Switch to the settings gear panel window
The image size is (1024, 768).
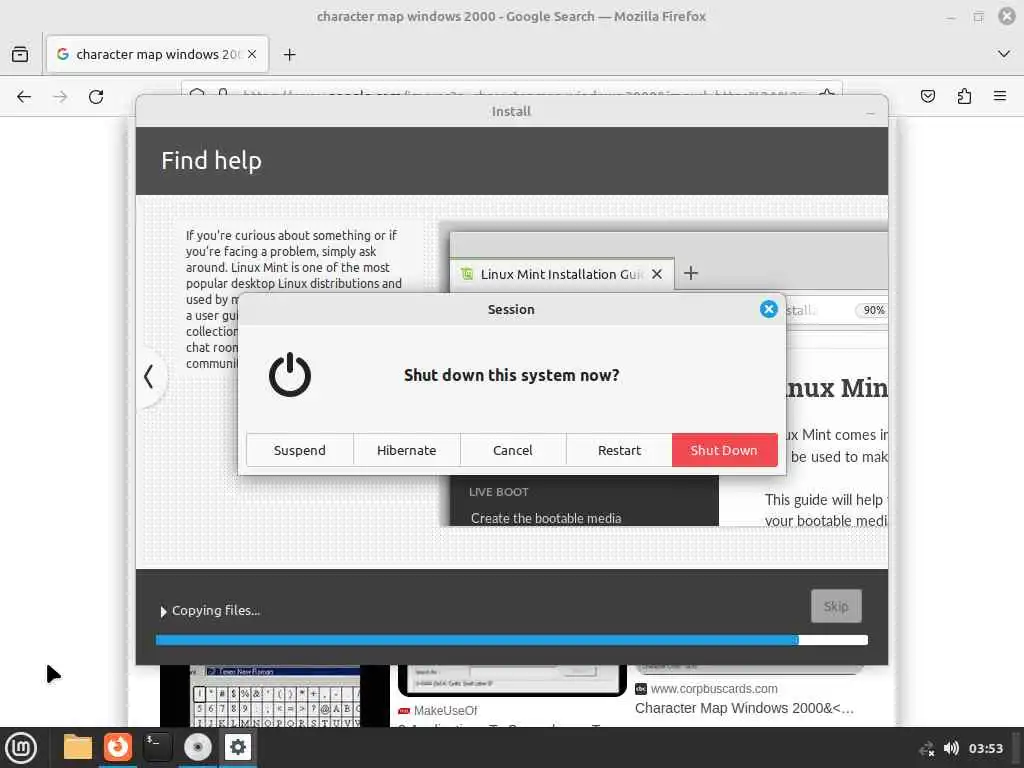(x=238, y=747)
